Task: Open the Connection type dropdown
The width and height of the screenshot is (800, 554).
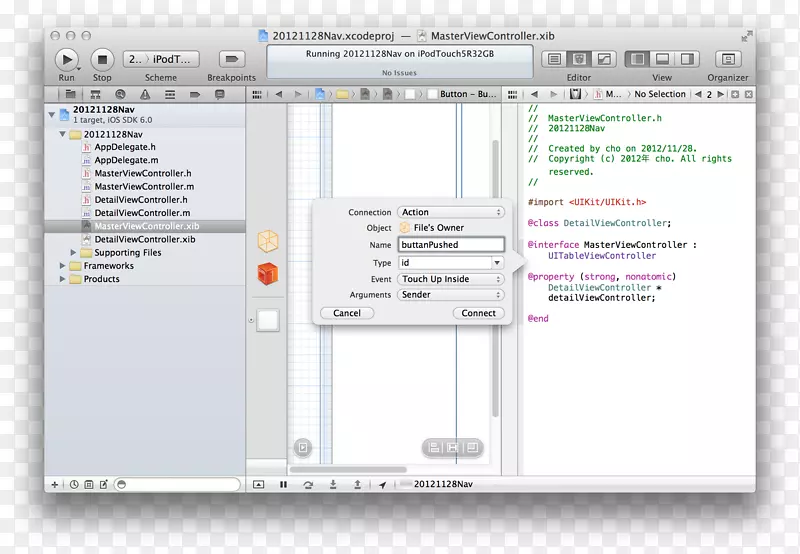Action: 451,212
